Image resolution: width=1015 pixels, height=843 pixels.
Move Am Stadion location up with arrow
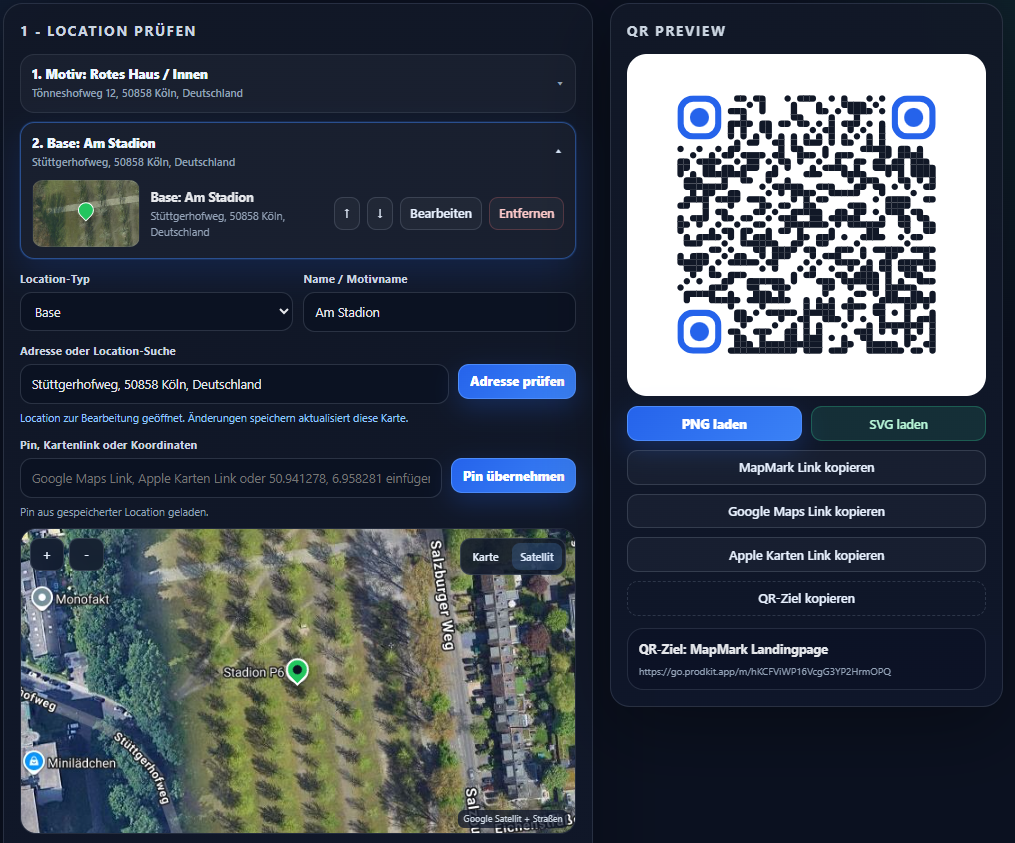347,214
